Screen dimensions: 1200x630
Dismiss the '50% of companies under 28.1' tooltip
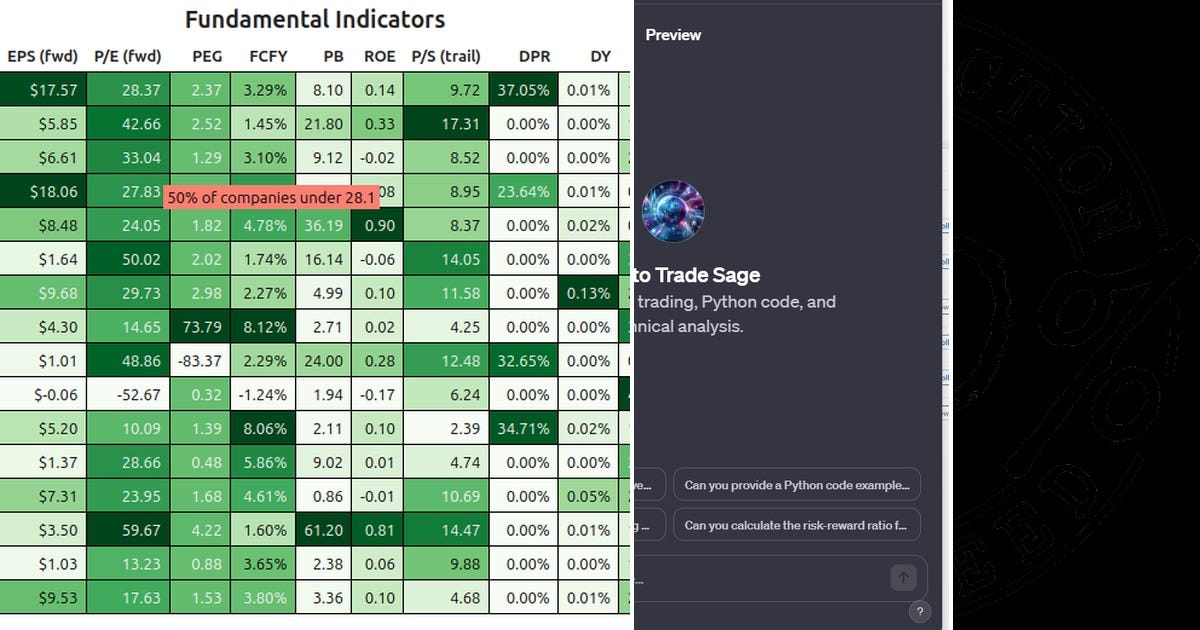(x=273, y=198)
